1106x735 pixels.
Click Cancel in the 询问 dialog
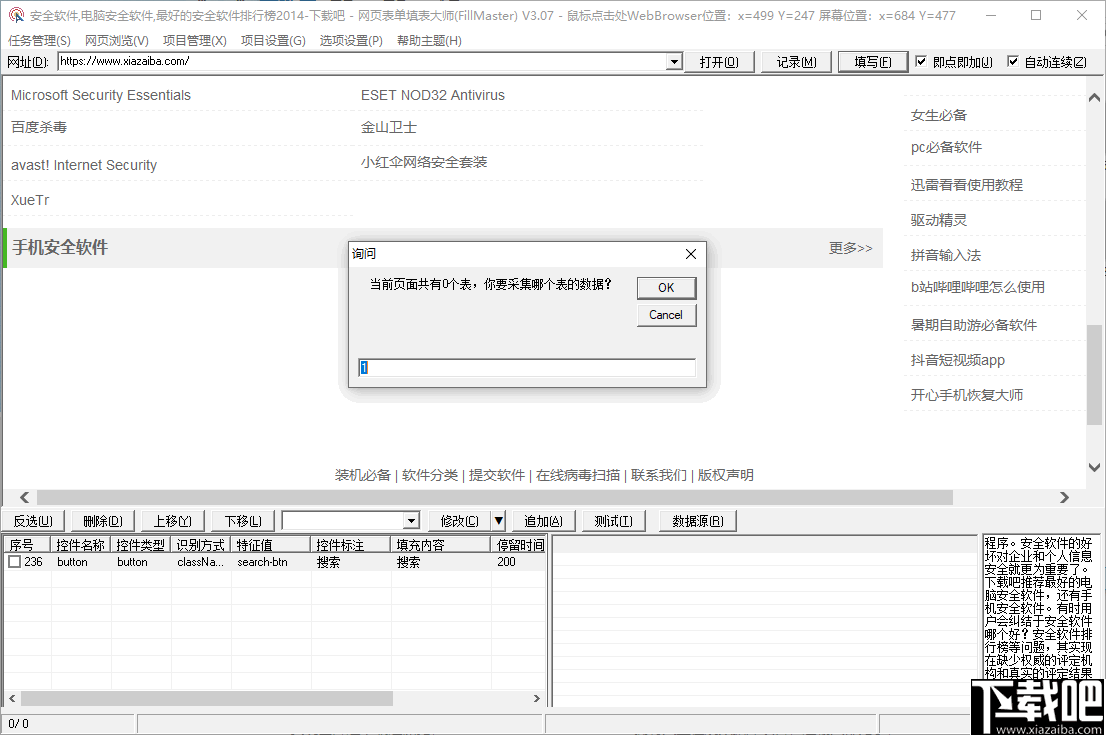coord(666,314)
